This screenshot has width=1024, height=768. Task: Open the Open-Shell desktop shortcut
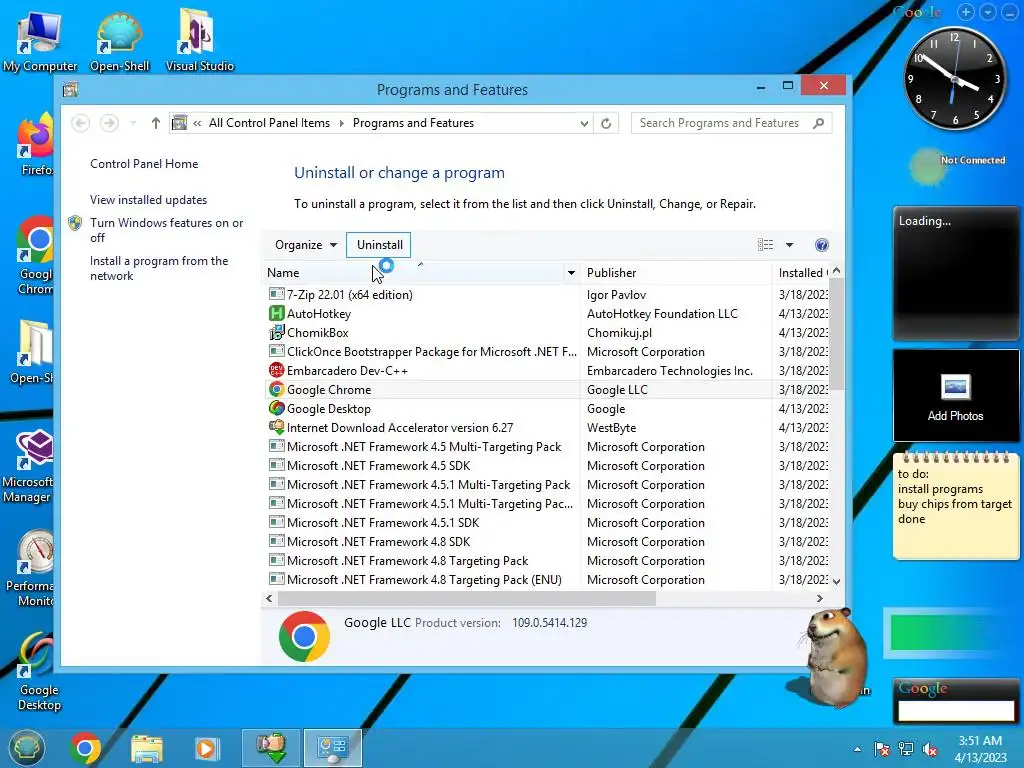[120, 40]
